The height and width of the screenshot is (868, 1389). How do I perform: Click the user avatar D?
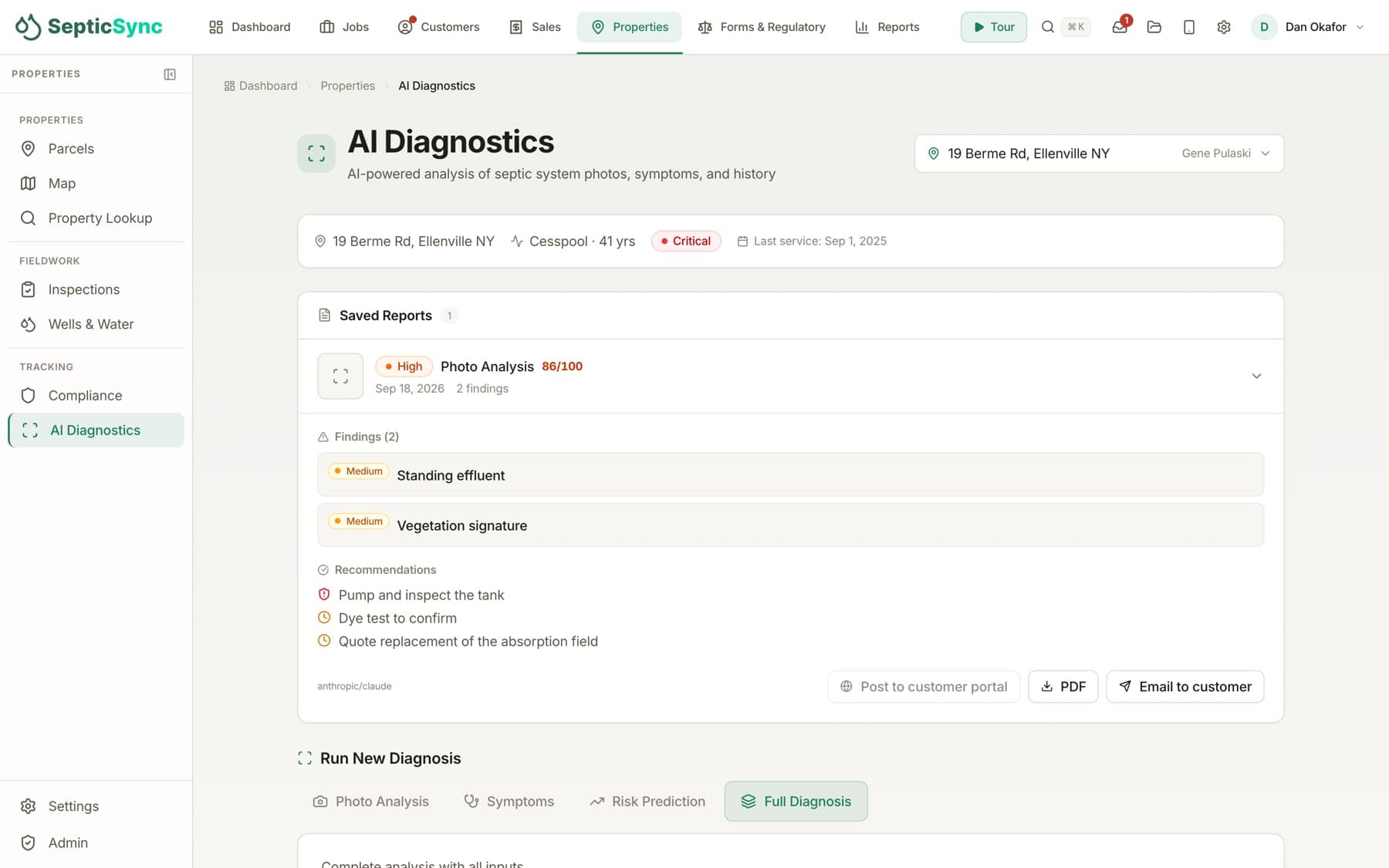tap(1264, 27)
